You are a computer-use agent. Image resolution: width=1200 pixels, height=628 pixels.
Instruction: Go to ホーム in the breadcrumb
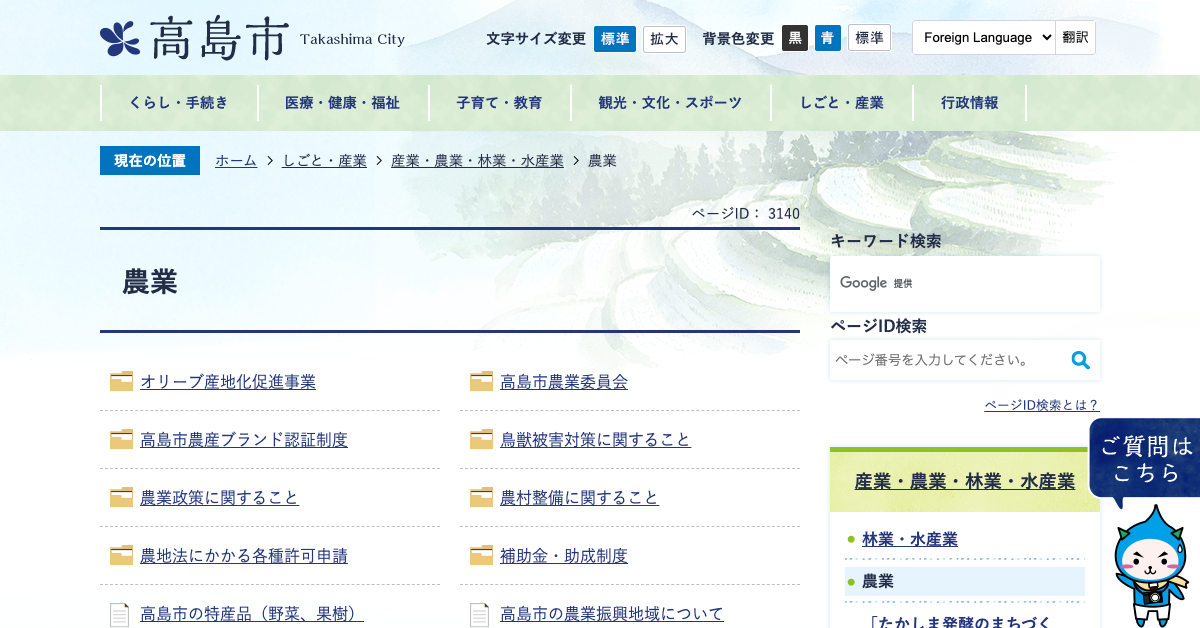tap(236, 161)
